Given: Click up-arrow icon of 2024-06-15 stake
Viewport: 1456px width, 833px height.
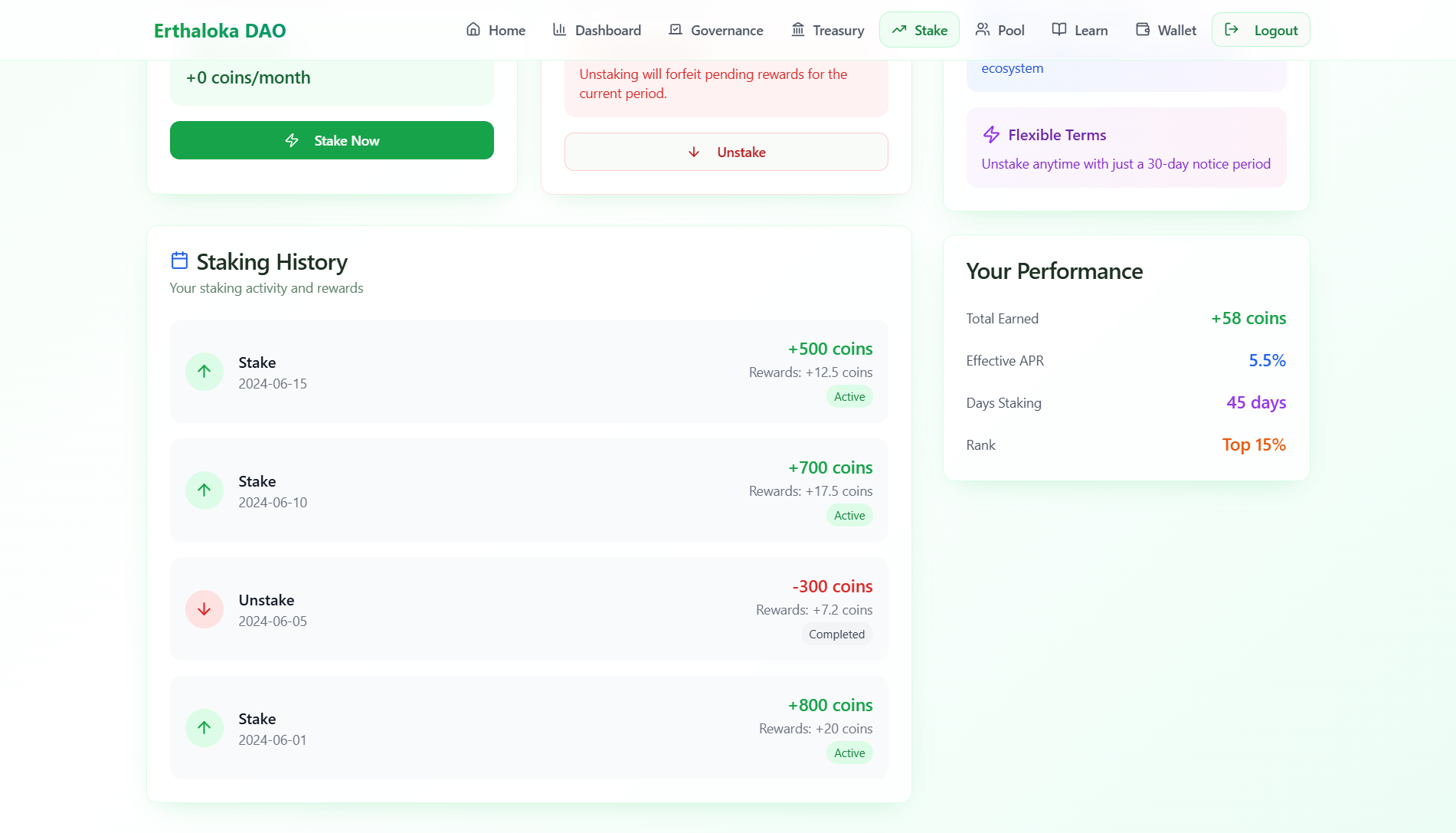Looking at the screenshot, I should 204,372.
